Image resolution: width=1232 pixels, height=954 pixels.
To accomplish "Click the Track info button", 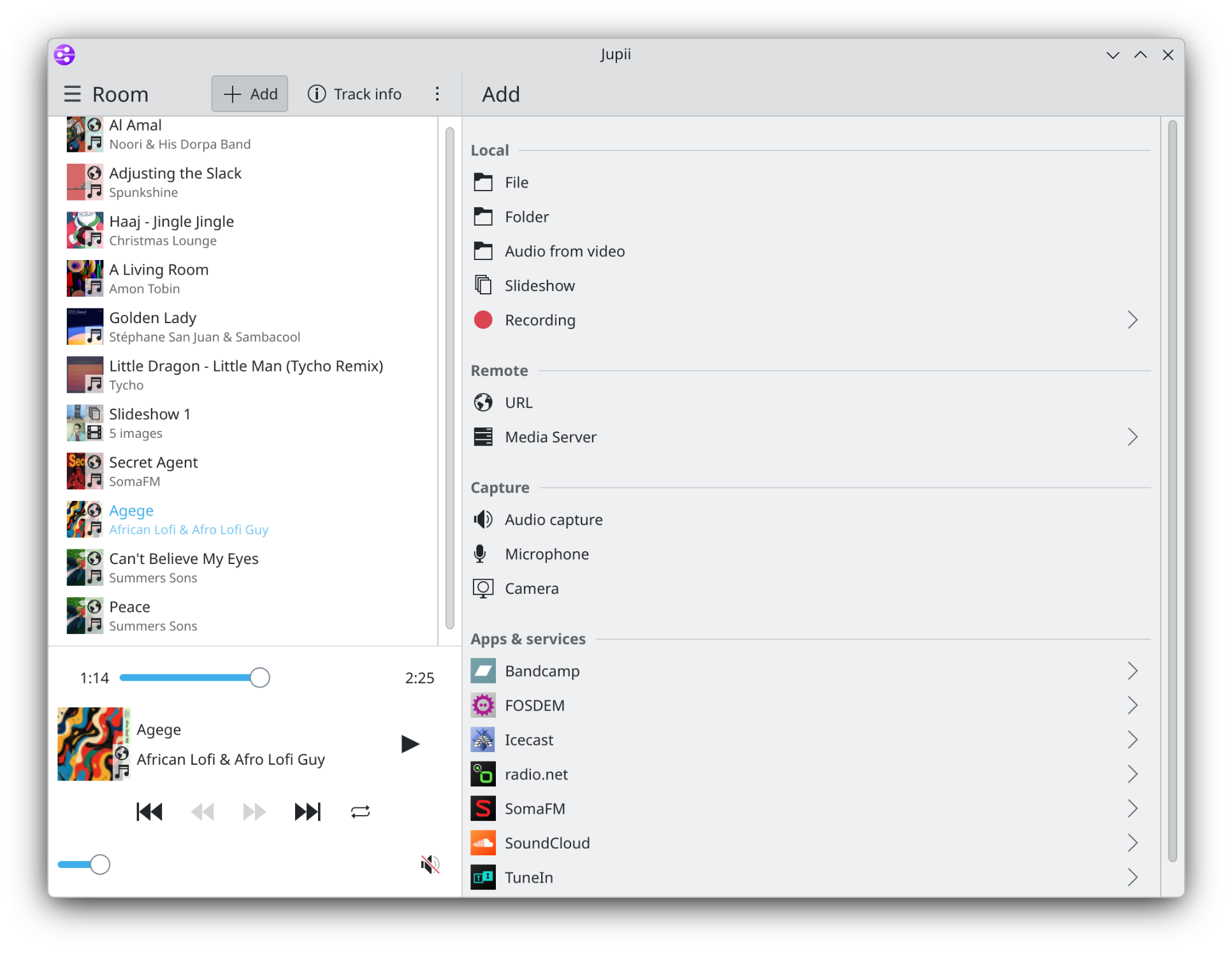I will (x=355, y=94).
